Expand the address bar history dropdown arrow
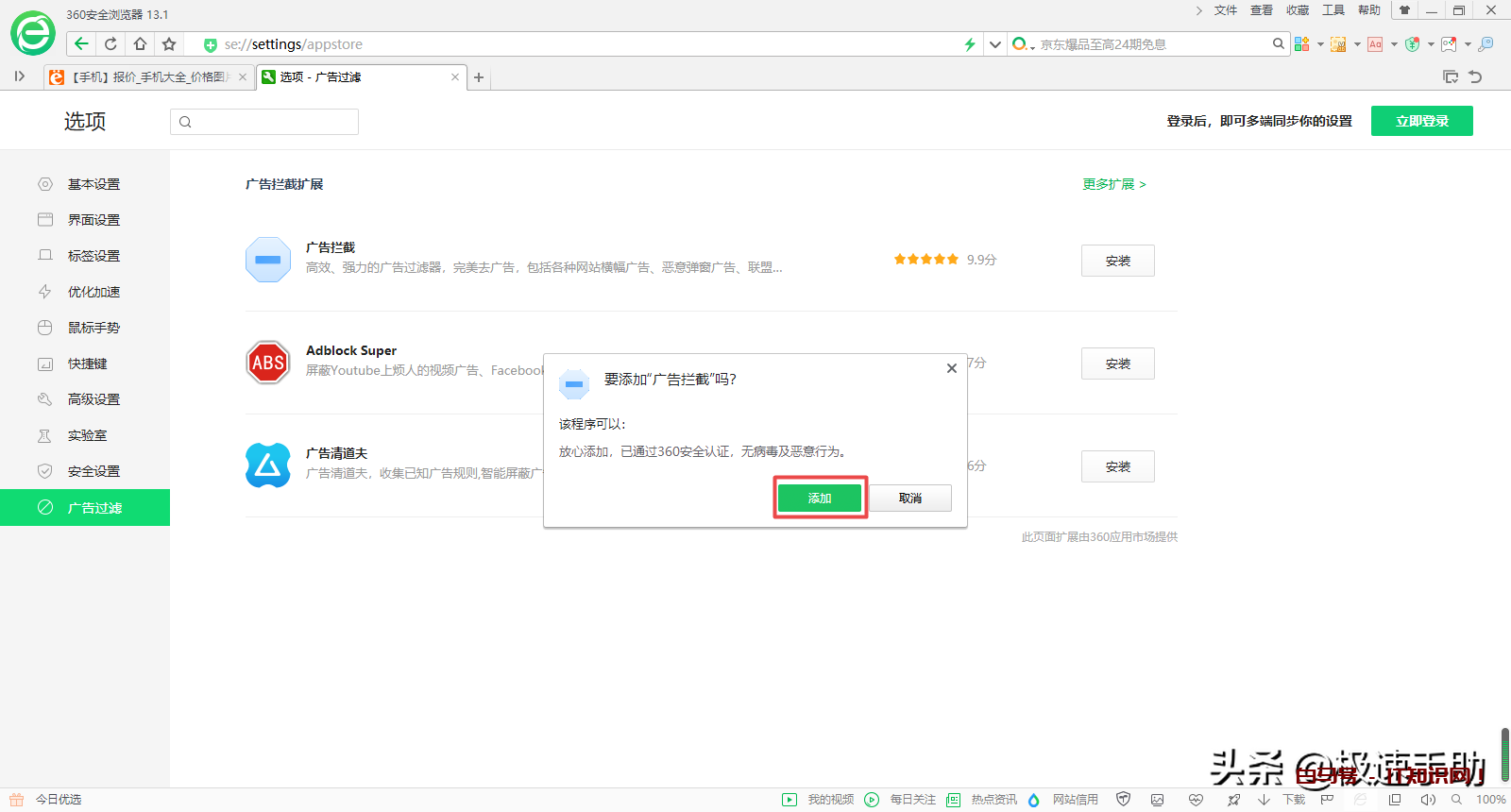This screenshot has height=812, width=1511. [994, 44]
